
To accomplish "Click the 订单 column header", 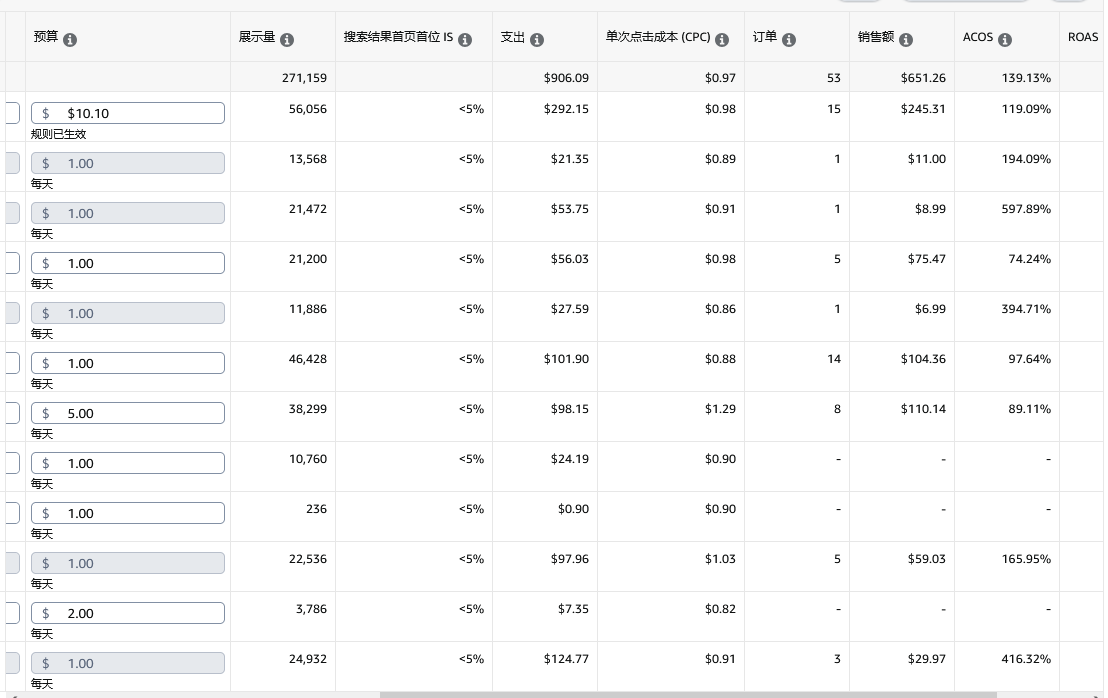I will 765,38.
